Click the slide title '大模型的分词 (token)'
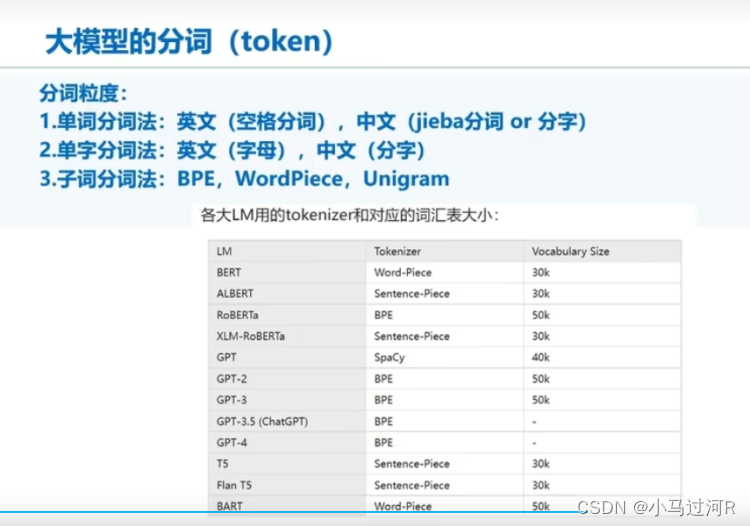This screenshot has height=526, width=750. 189,42
